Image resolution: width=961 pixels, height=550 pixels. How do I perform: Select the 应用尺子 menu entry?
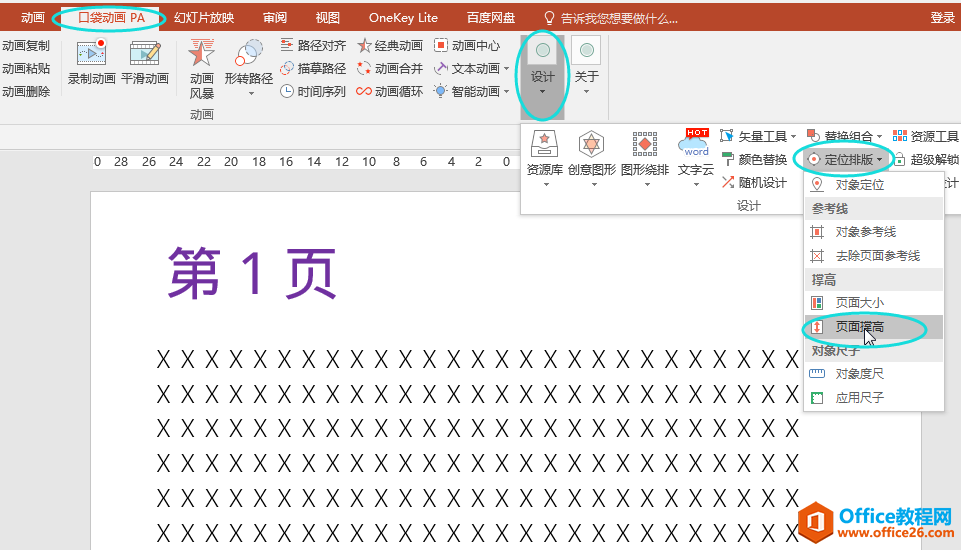859,398
